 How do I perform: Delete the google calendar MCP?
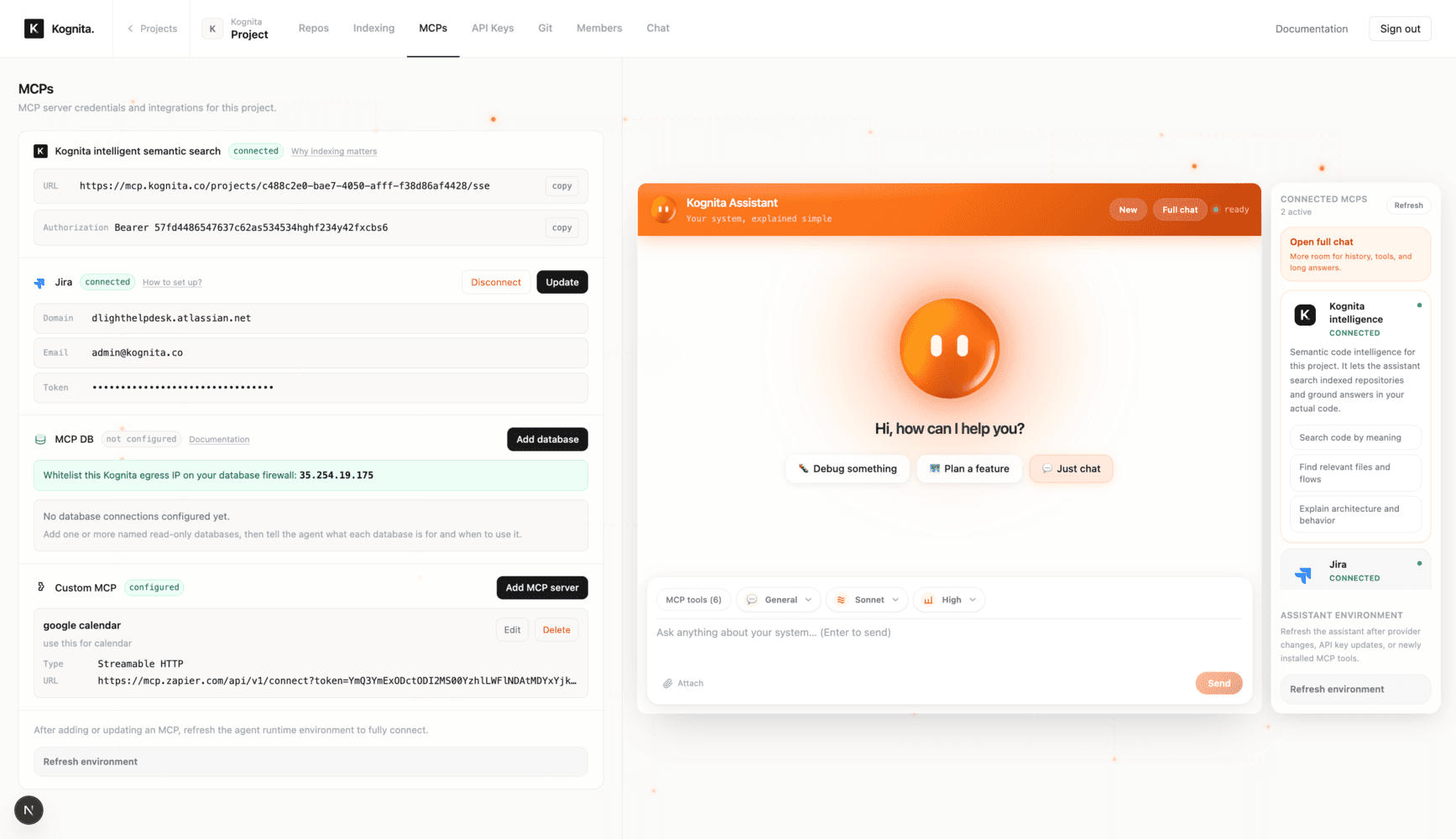pos(556,630)
